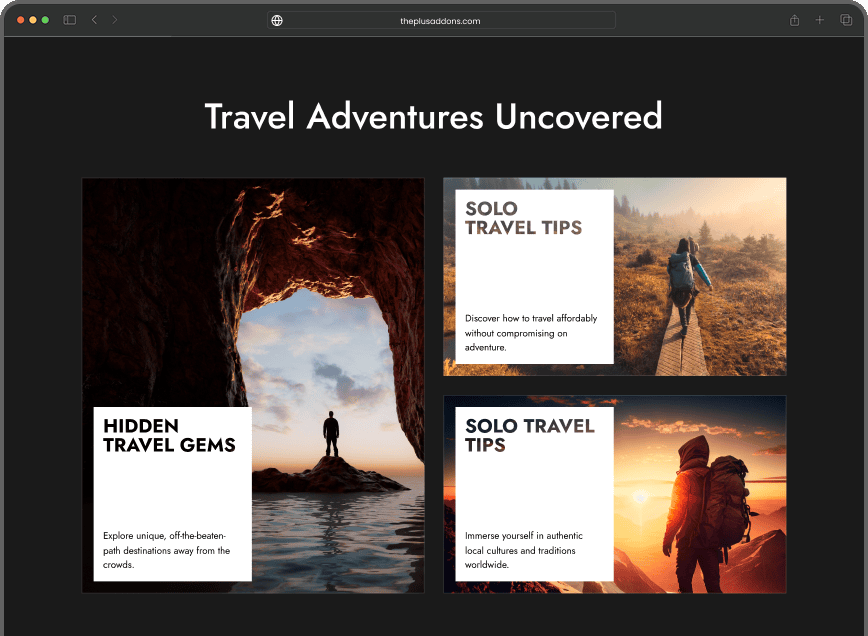This screenshot has width=868, height=636.
Task: Show the tab overview grid
Action: click(845, 19)
